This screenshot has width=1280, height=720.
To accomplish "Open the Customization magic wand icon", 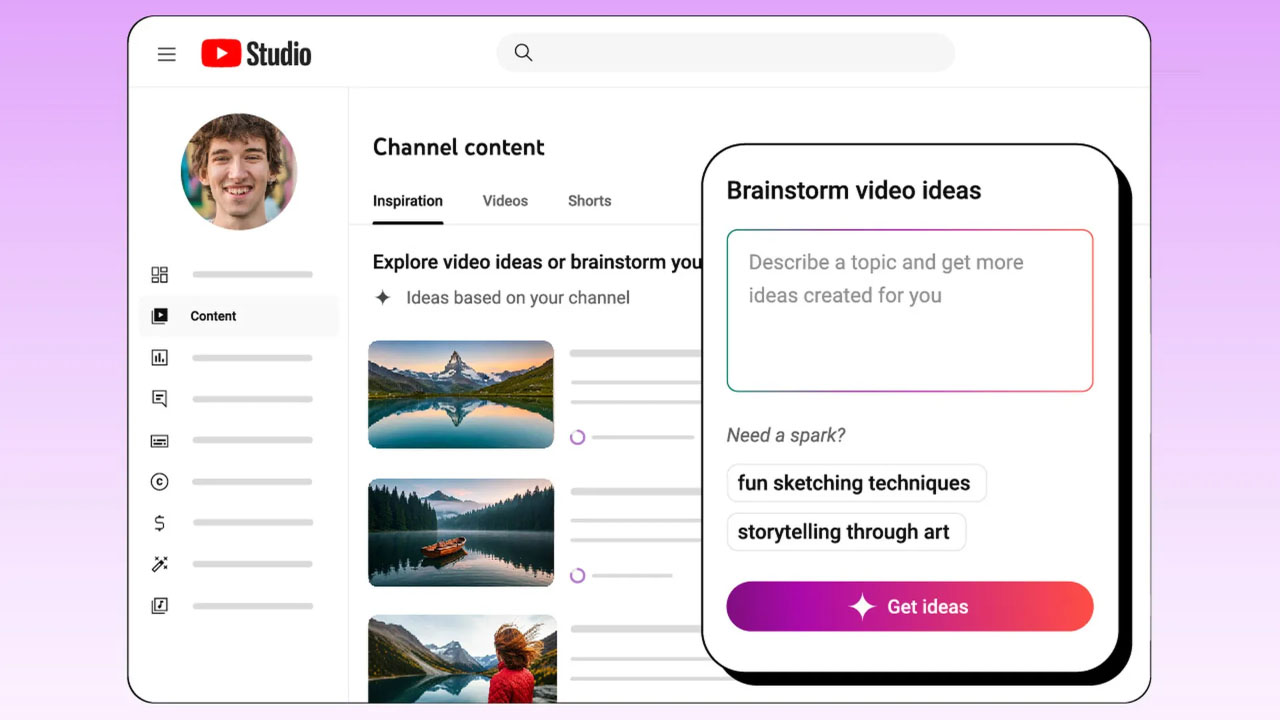I will (159, 564).
